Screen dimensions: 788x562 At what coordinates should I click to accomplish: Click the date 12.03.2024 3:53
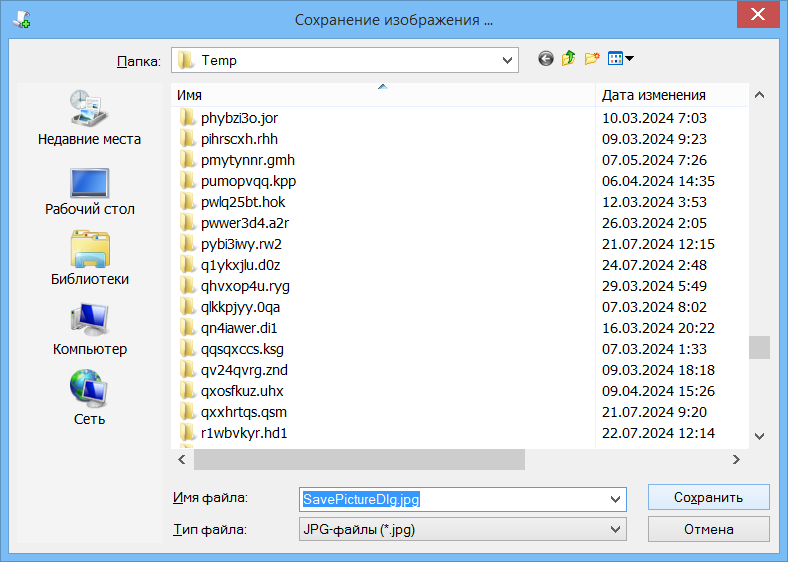[x=654, y=202]
